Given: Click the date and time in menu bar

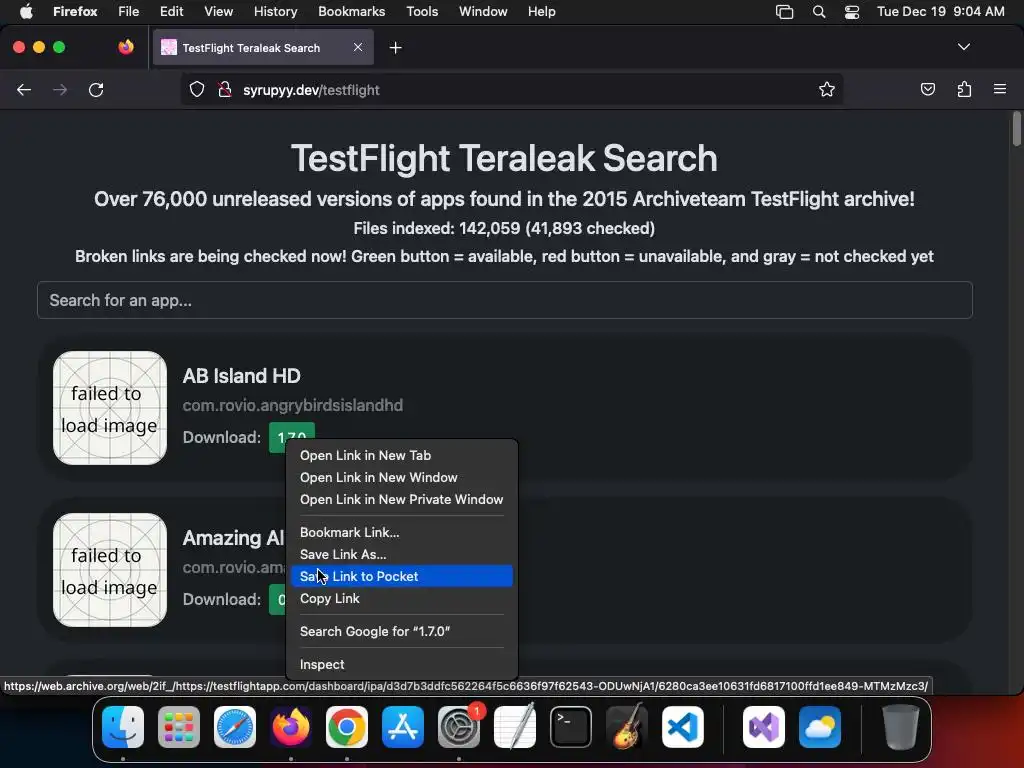Looking at the screenshot, I should tap(940, 12).
